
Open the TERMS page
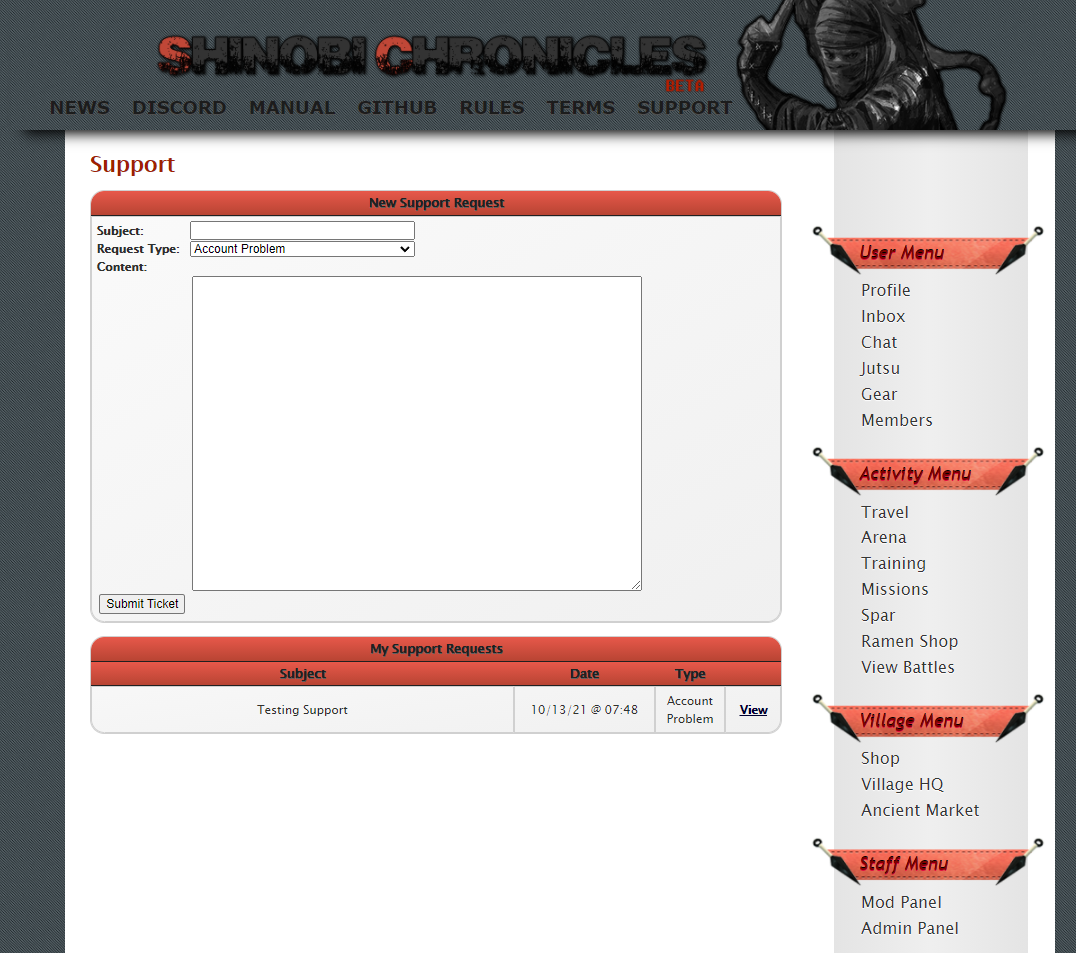click(580, 107)
